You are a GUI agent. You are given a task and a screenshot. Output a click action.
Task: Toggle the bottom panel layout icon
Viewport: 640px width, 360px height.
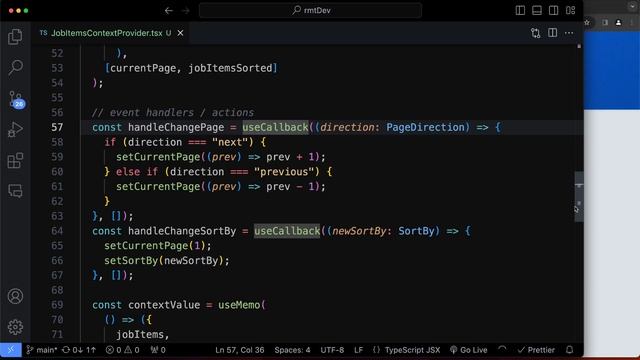coord(537,11)
